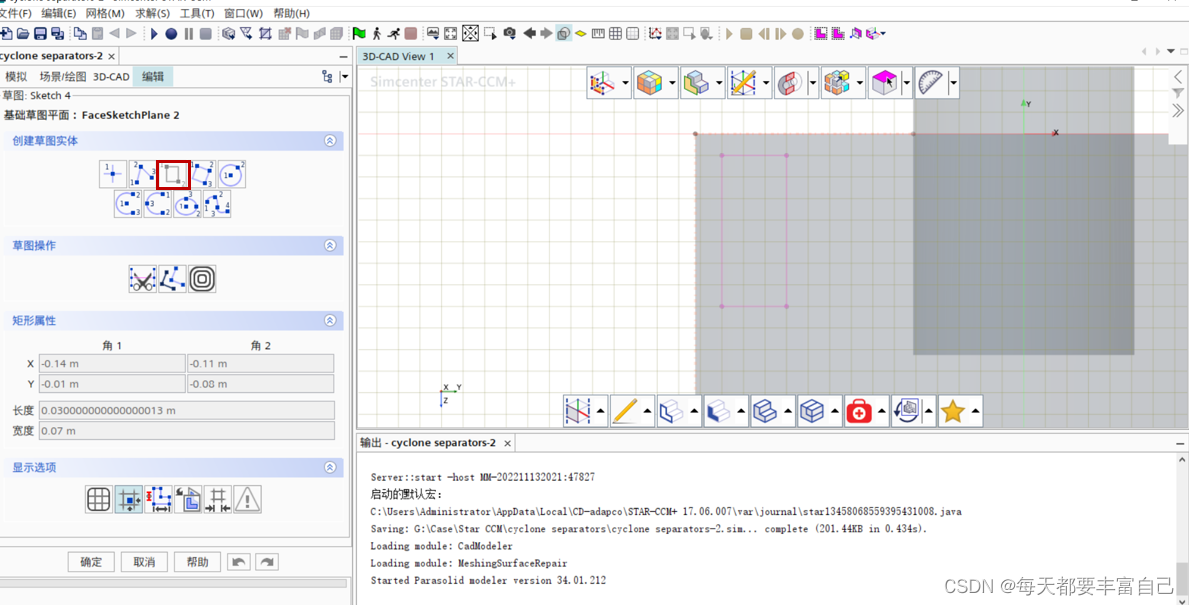Screen dimensions: 1189x605
Task: Click the corner 1 X field
Action: [x=112, y=364]
